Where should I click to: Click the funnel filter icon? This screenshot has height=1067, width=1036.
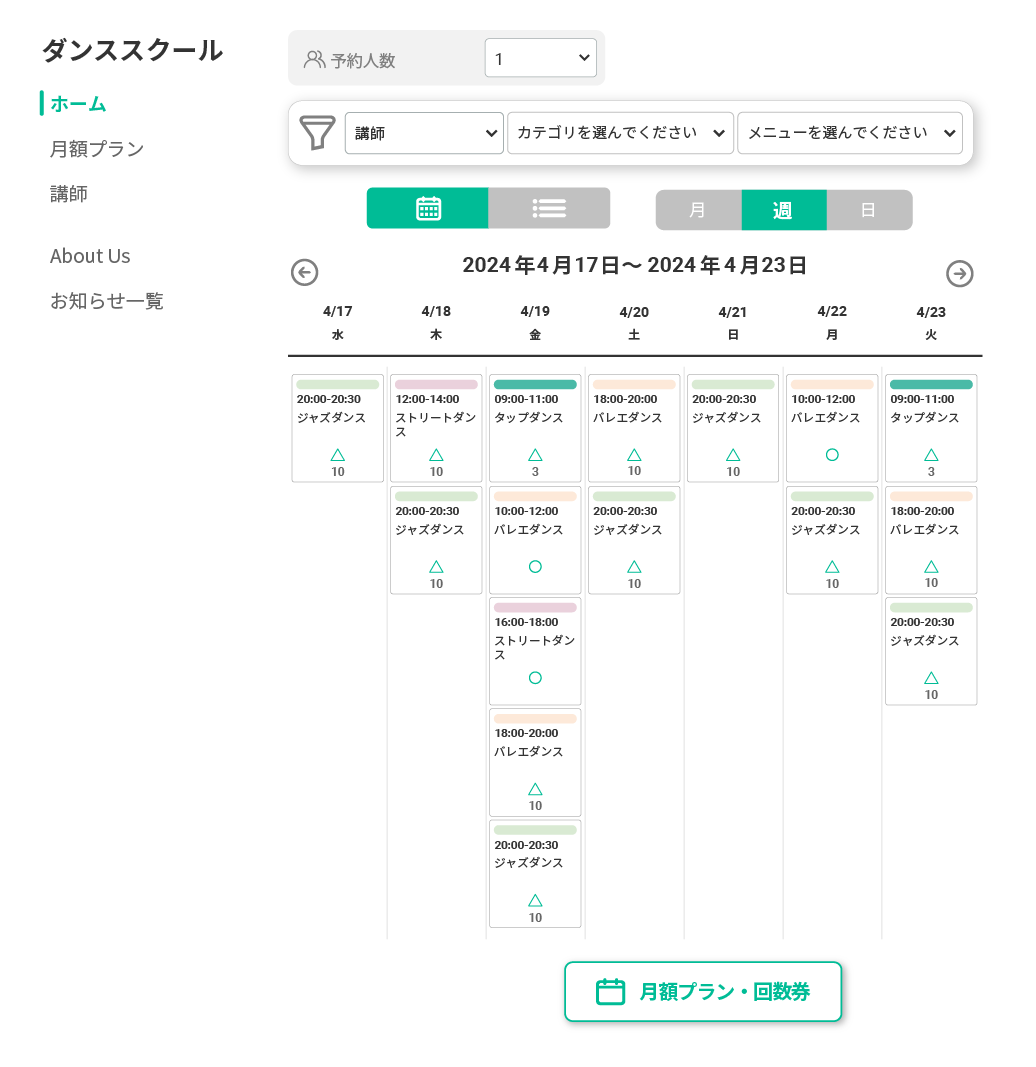tap(317, 133)
